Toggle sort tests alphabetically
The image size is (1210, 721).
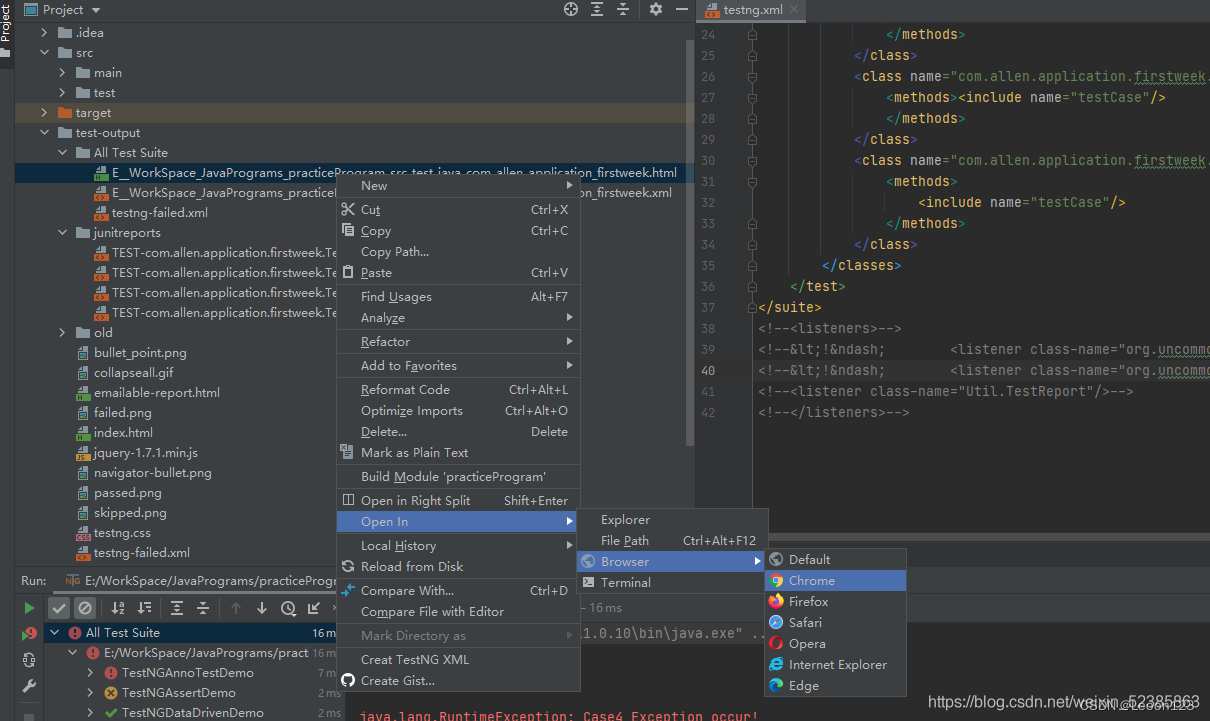118,608
